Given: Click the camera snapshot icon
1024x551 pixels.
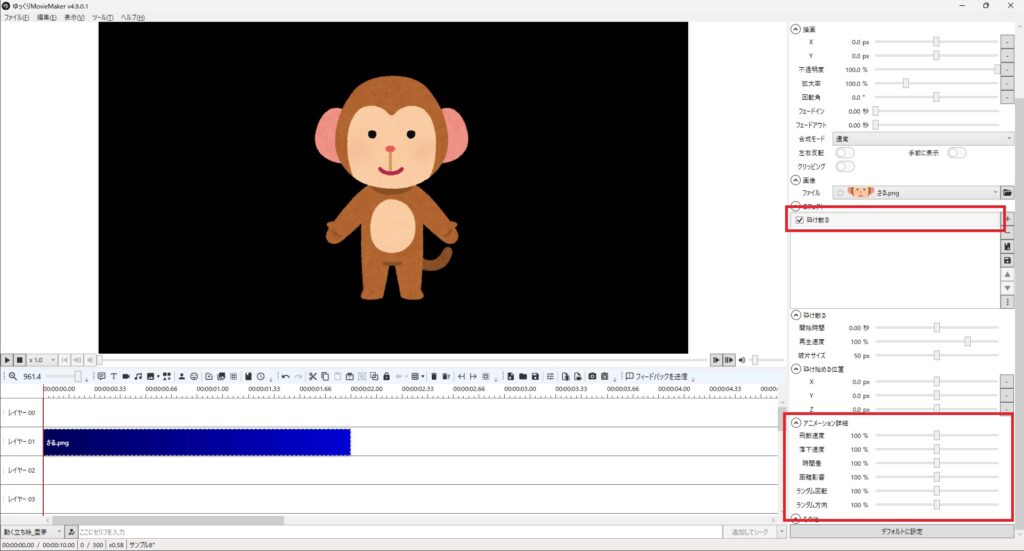Looking at the screenshot, I should [592, 376].
